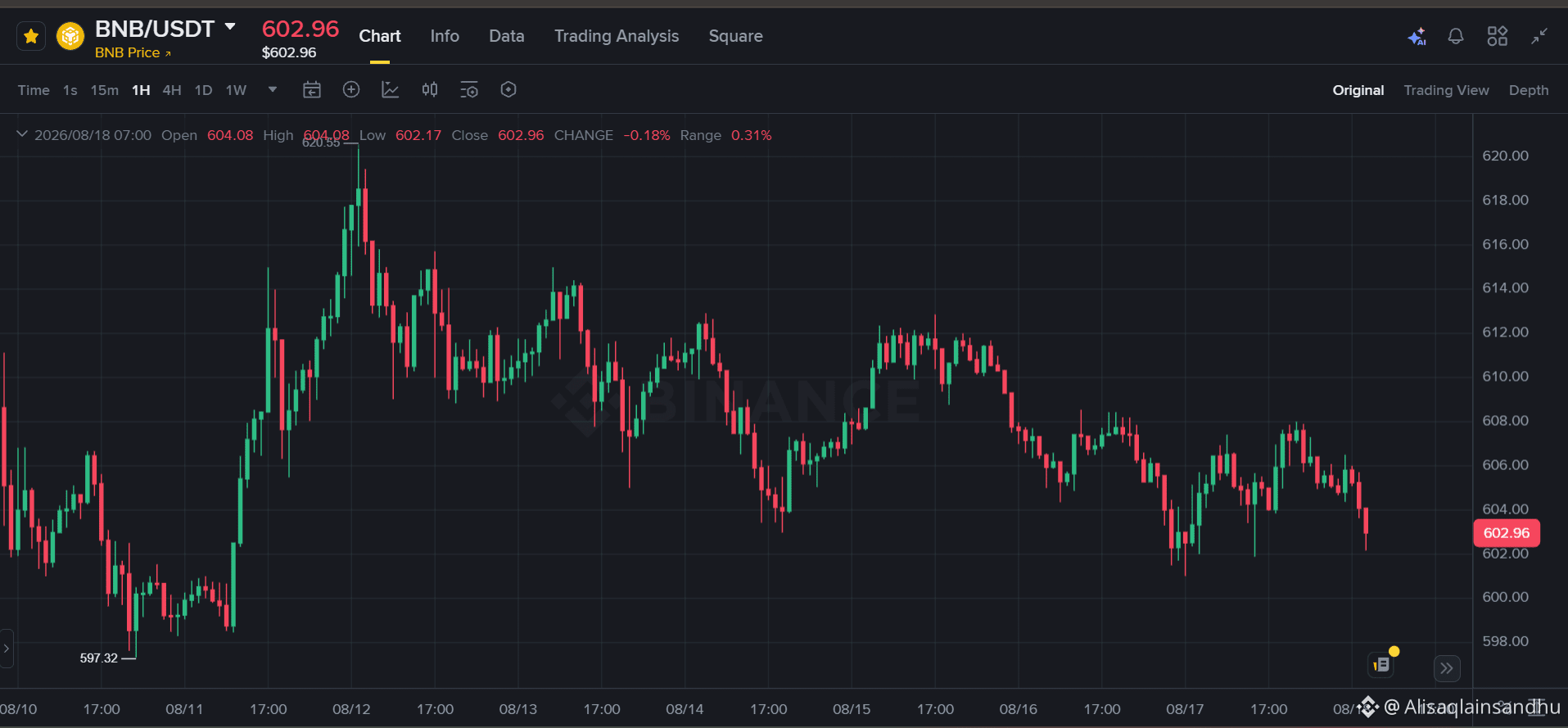This screenshot has height=728, width=1568.
Task: Switch to Trading View chart mode
Action: [x=1446, y=90]
